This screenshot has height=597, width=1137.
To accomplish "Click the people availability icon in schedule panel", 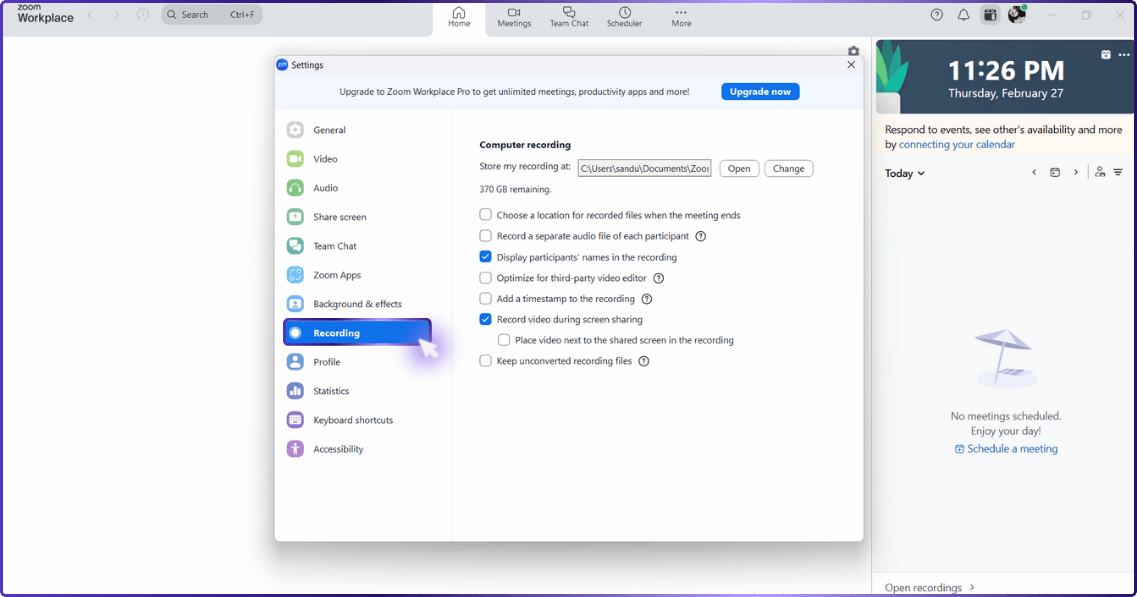I will pos(1100,173).
